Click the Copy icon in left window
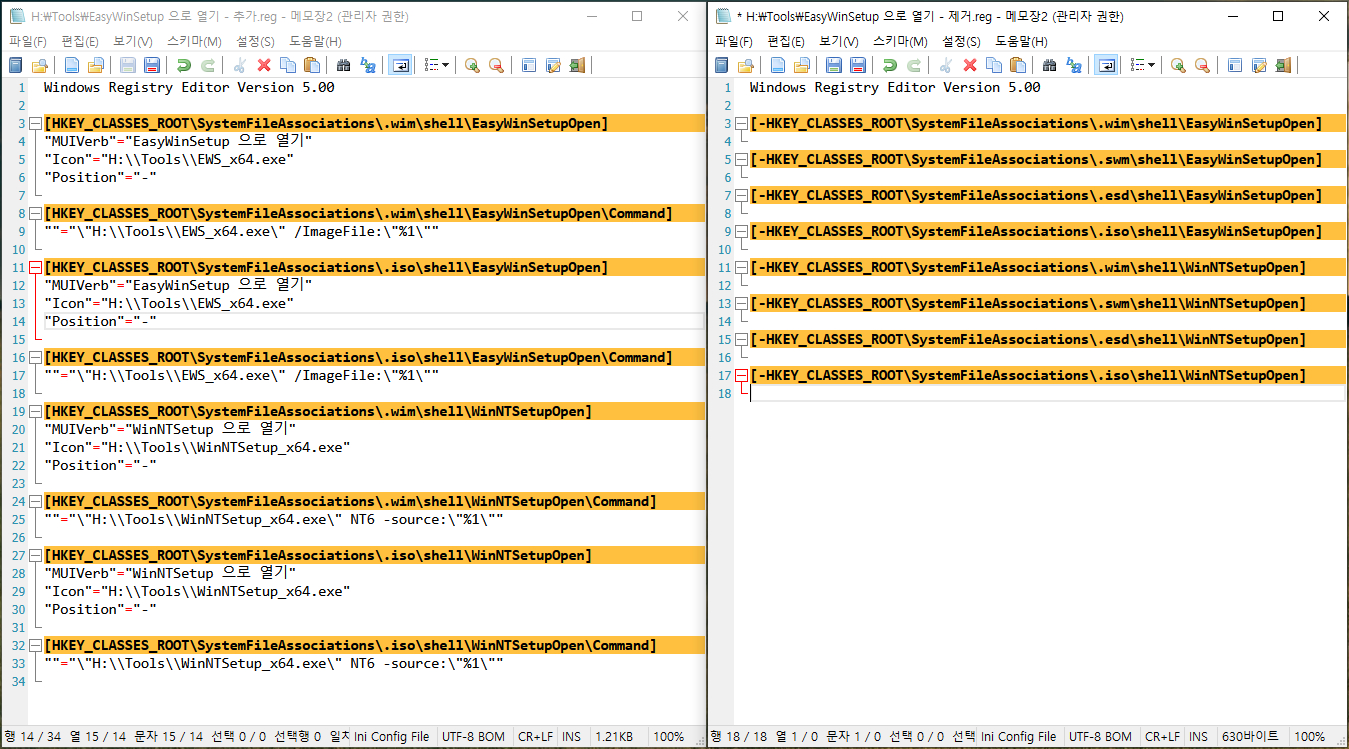Viewport: 1349px width, 749px height. [288, 65]
